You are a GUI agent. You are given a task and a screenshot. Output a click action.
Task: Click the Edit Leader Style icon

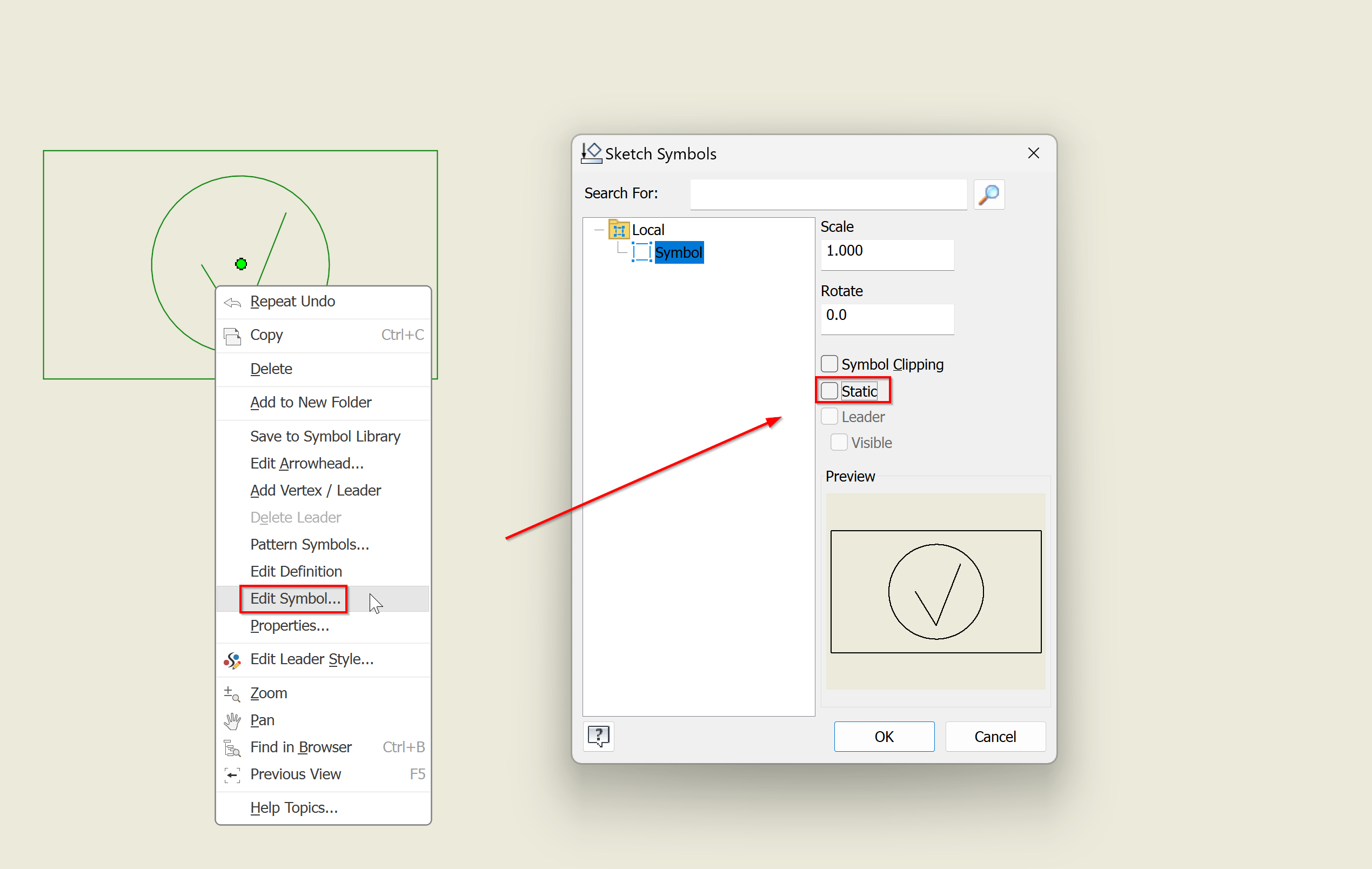(232, 660)
